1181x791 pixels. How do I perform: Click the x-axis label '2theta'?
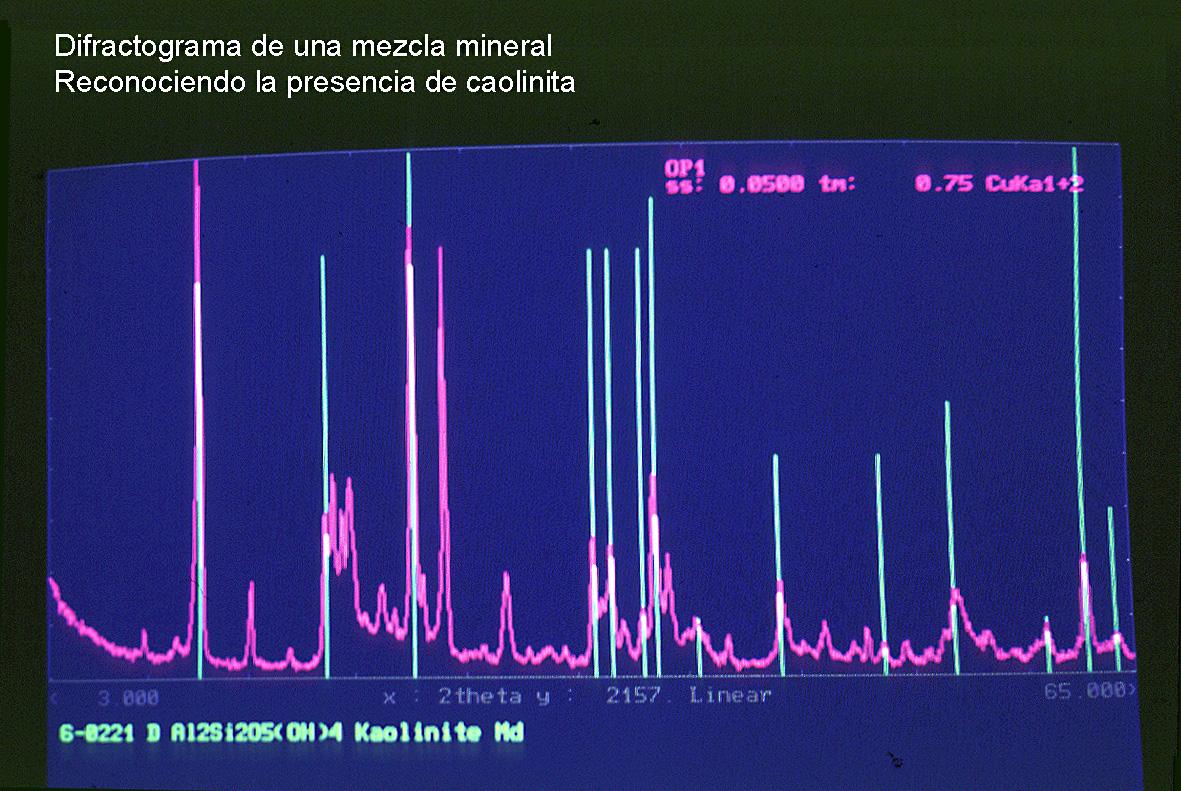point(480,696)
